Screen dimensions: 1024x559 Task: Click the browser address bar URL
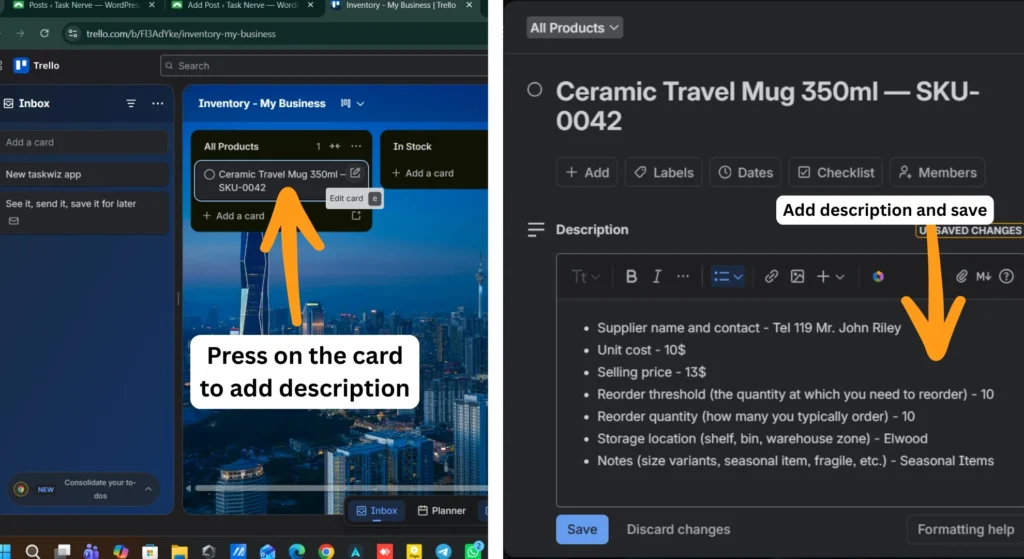tap(181, 33)
